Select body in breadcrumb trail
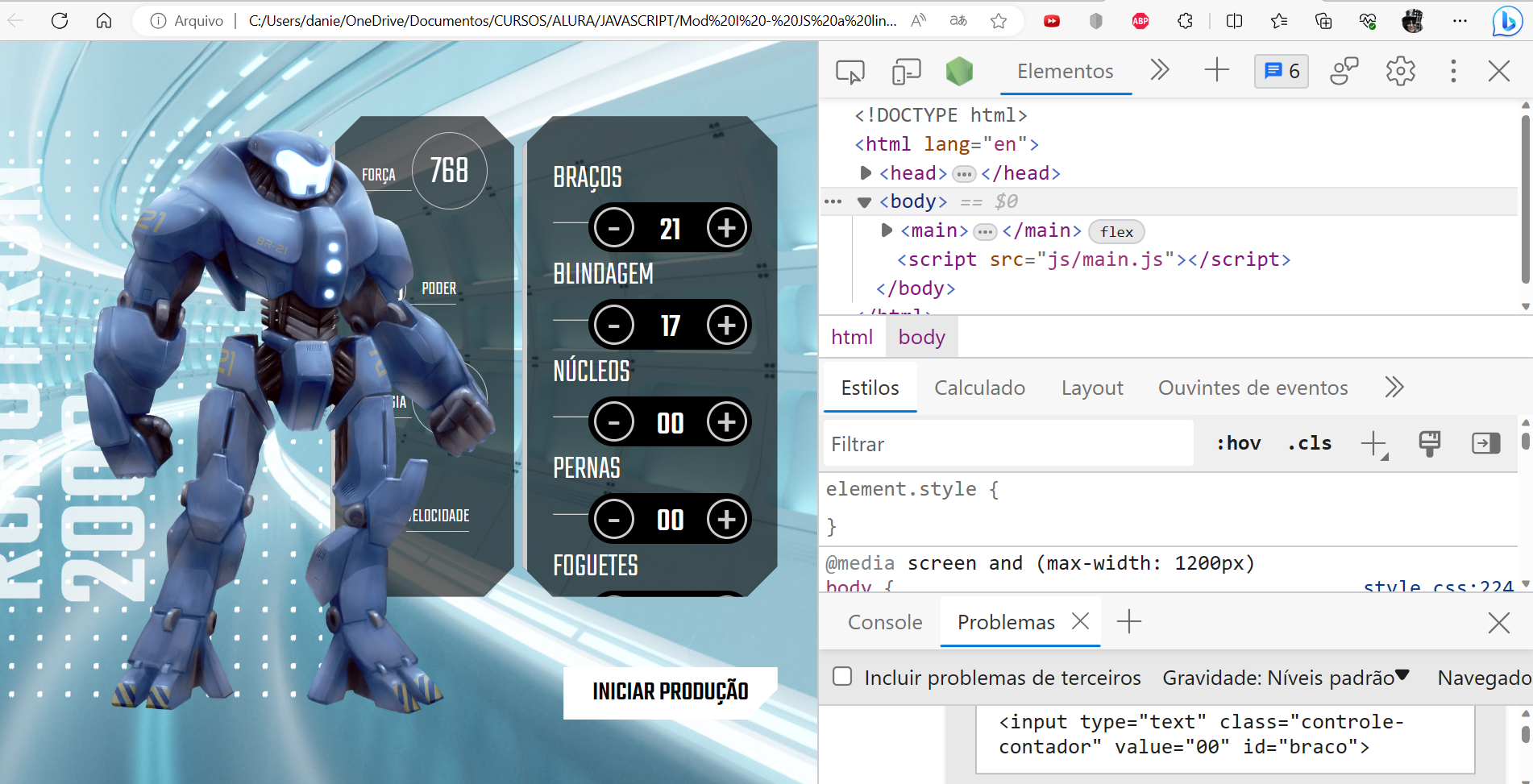The image size is (1533, 784). coord(922,337)
